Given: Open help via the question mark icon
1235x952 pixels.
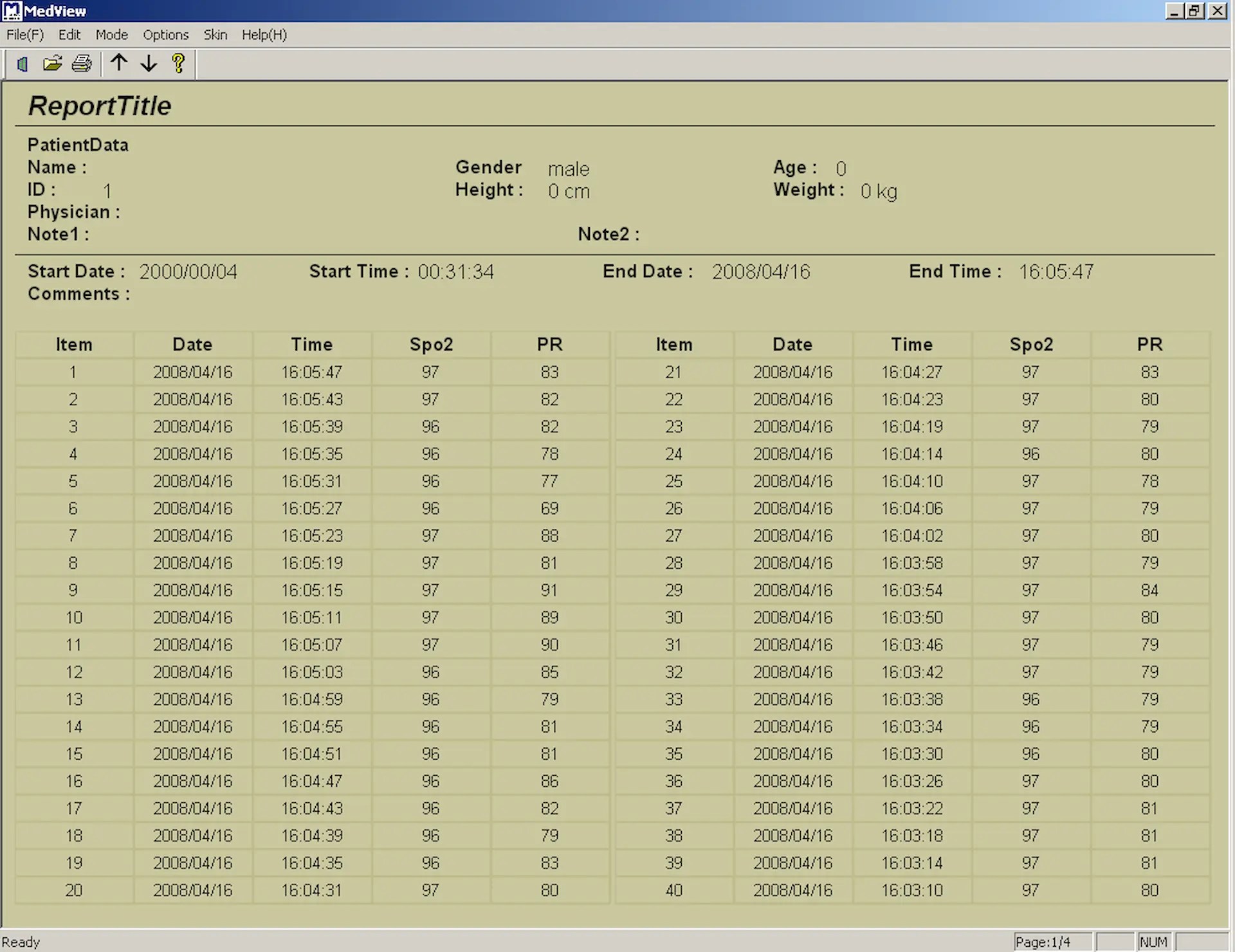Looking at the screenshot, I should [178, 63].
